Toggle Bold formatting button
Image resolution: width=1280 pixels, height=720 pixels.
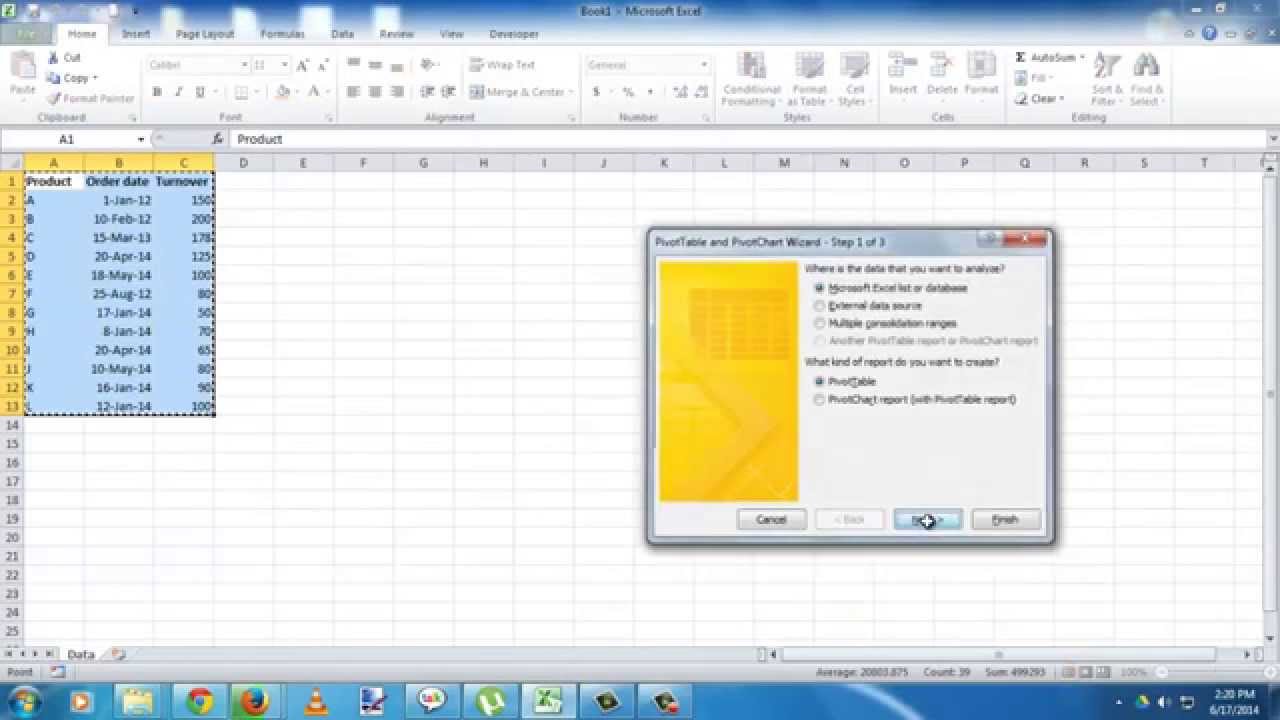tap(157, 92)
